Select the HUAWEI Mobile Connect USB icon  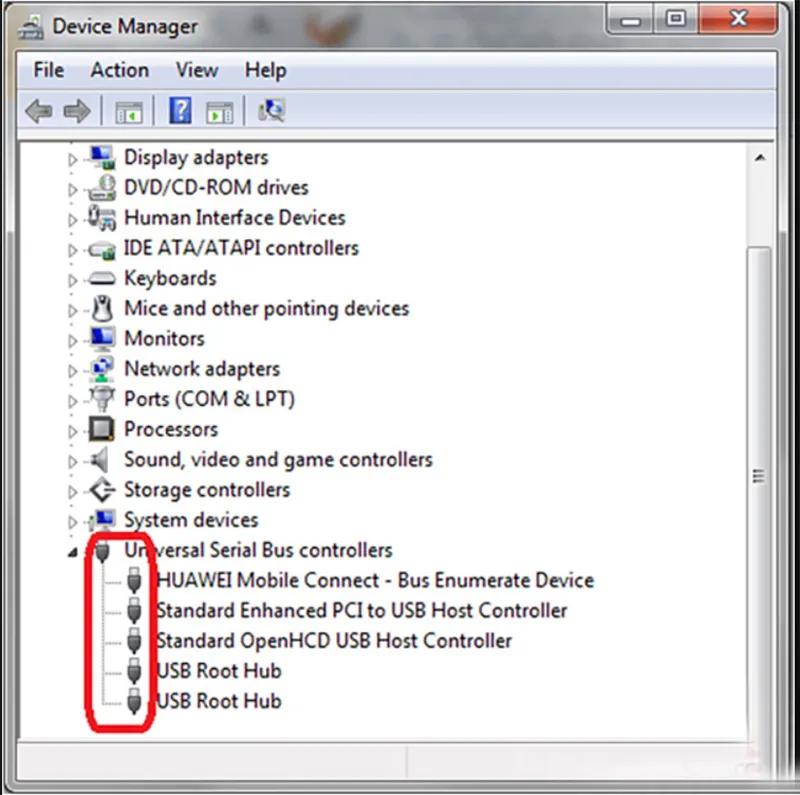click(135, 580)
